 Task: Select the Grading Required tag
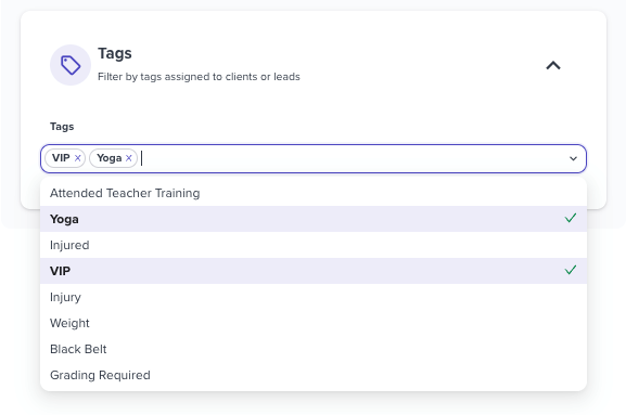[313, 375]
